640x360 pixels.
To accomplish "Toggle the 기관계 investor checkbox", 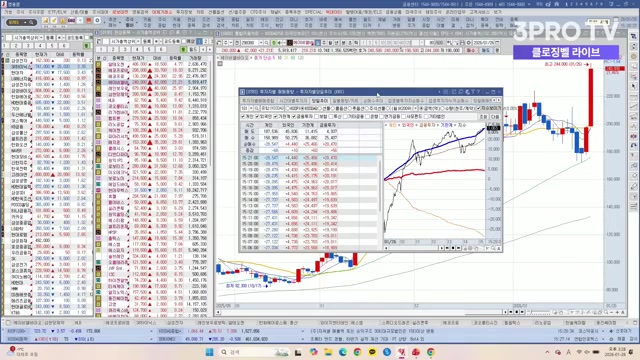I will point(276,117).
